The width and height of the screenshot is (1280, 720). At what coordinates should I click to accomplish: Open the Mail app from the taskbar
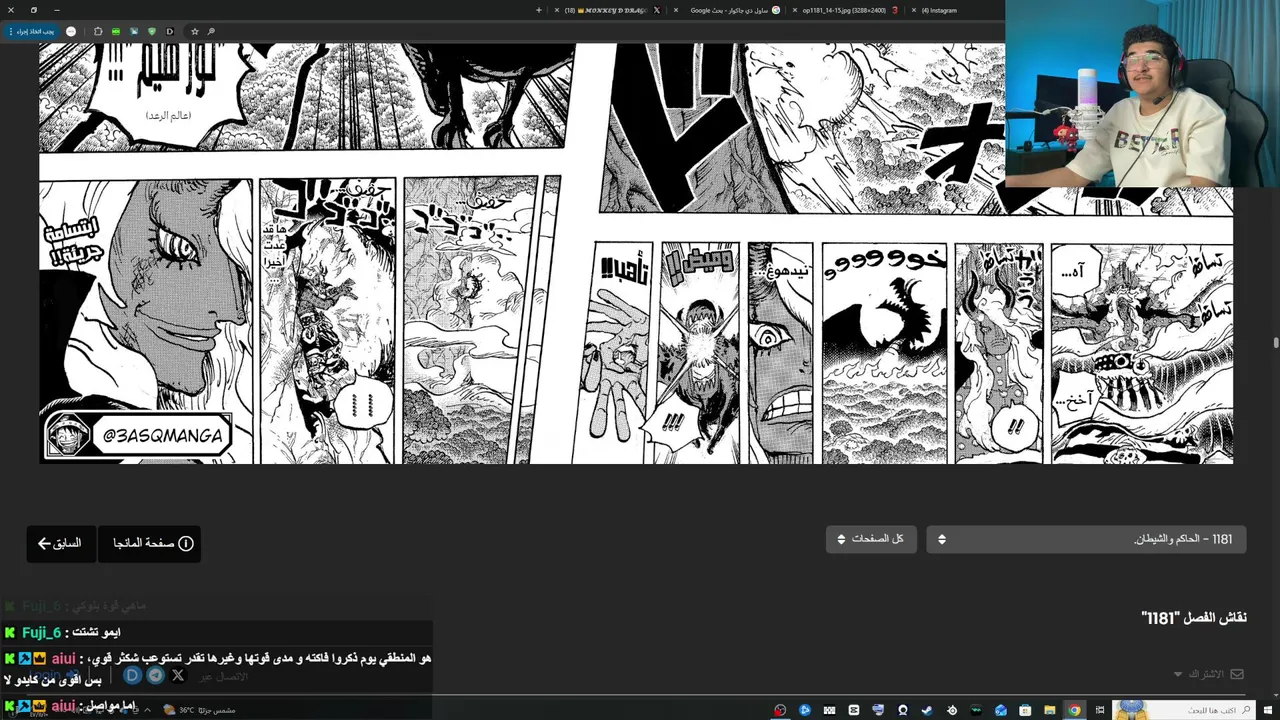[x=1000, y=710]
